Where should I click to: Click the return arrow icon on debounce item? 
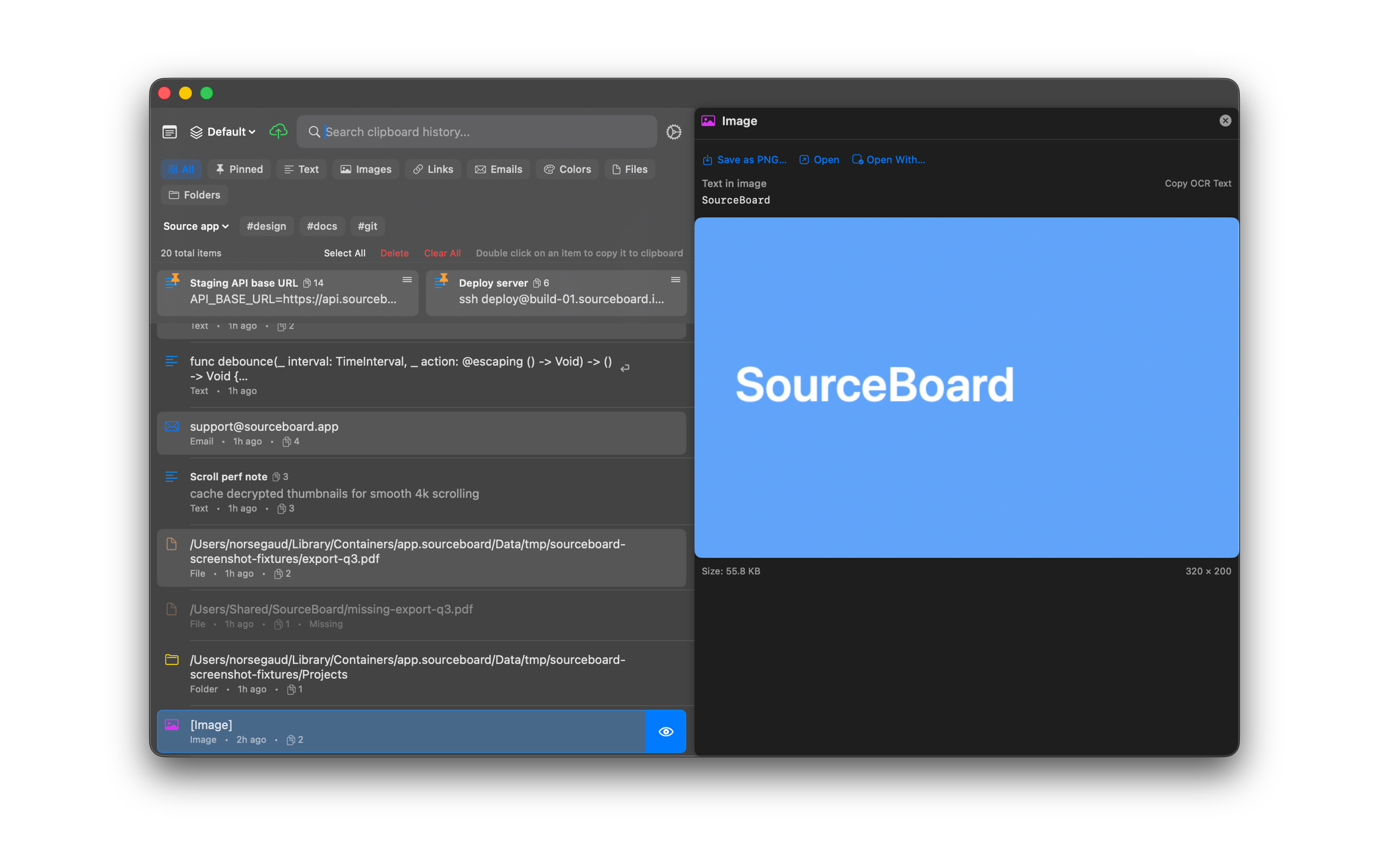[x=625, y=368]
